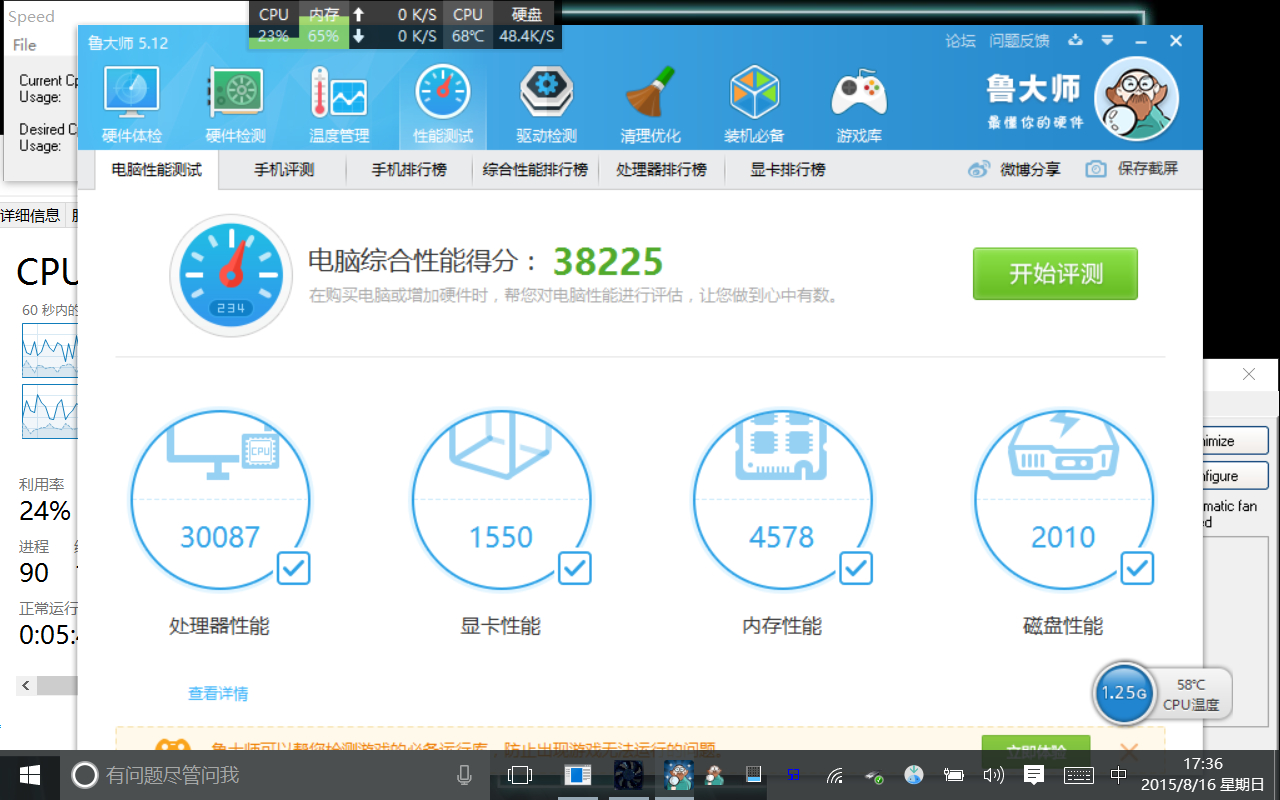The height and width of the screenshot is (800, 1280).
Task: Open the Windows Start menu
Action: pyautogui.click(x=30, y=775)
